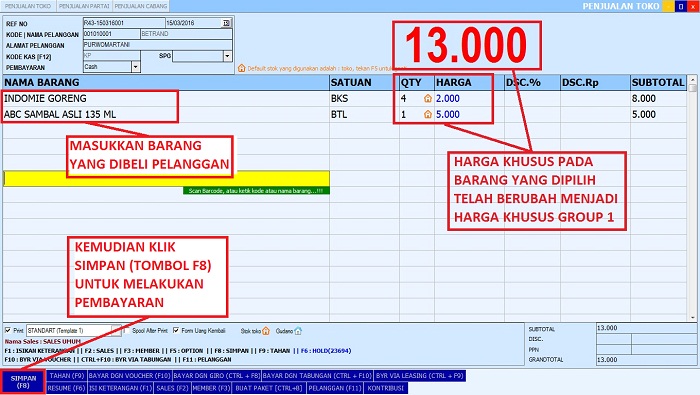Click the SUBTOTAL column header
The height and width of the screenshot is (395, 700).
(x=658, y=83)
